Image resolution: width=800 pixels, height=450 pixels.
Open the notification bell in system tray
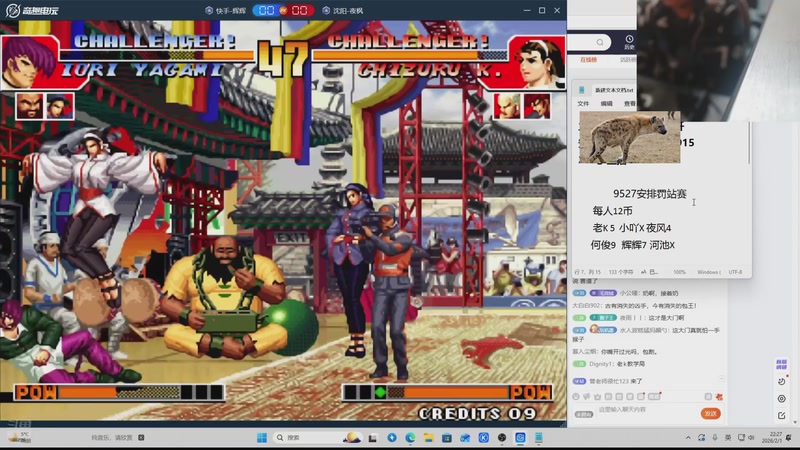789,438
